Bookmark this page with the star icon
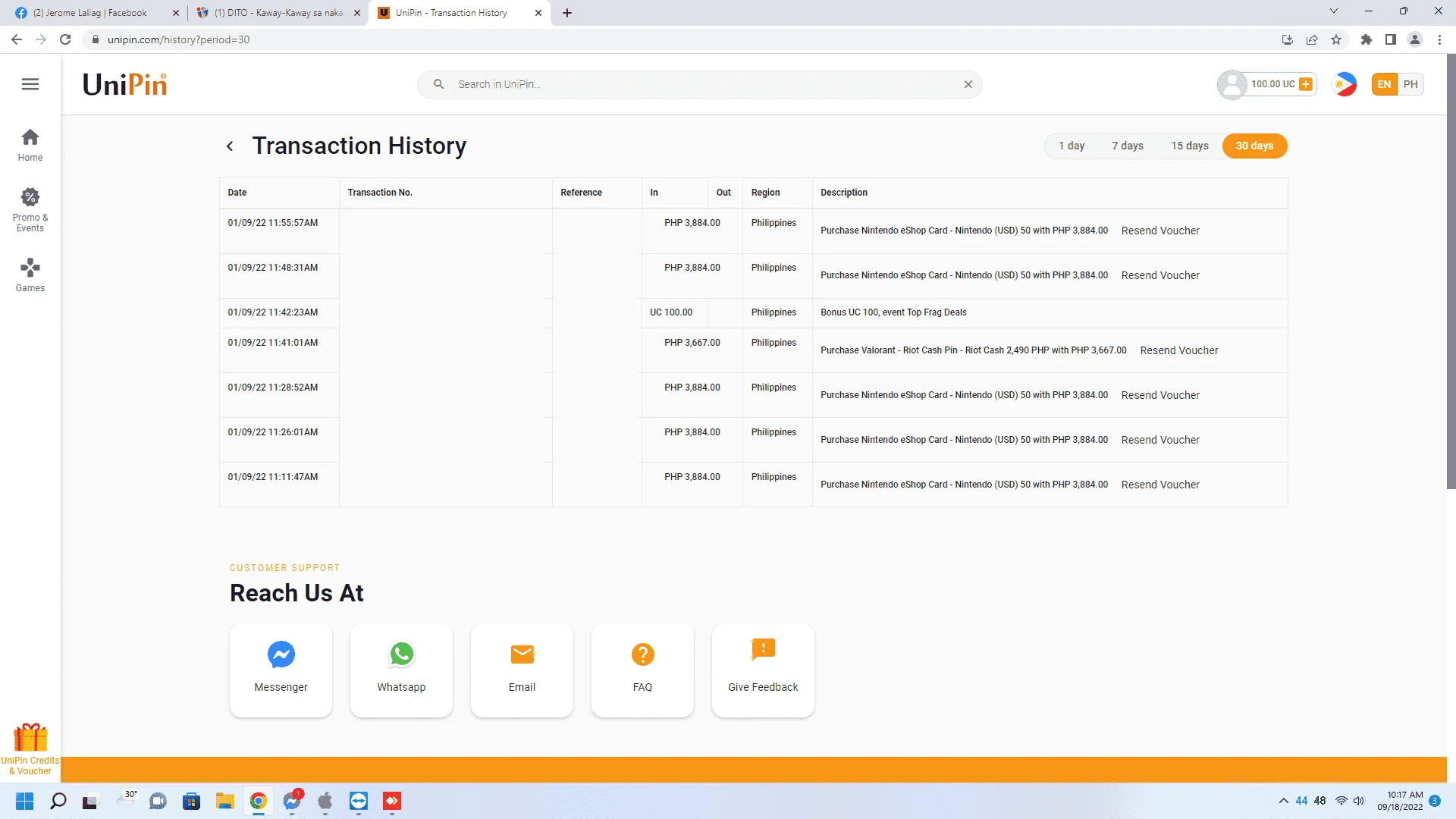Screen dimensions: 1456x819 [1336, 39]
